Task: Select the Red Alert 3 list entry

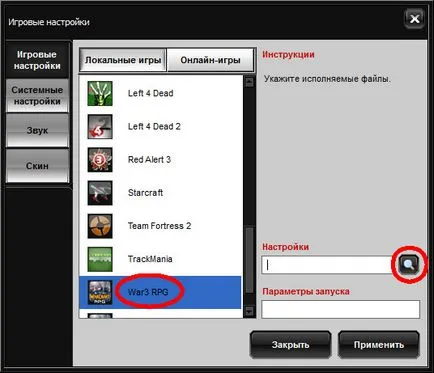Action: click(x=160, y=160)
